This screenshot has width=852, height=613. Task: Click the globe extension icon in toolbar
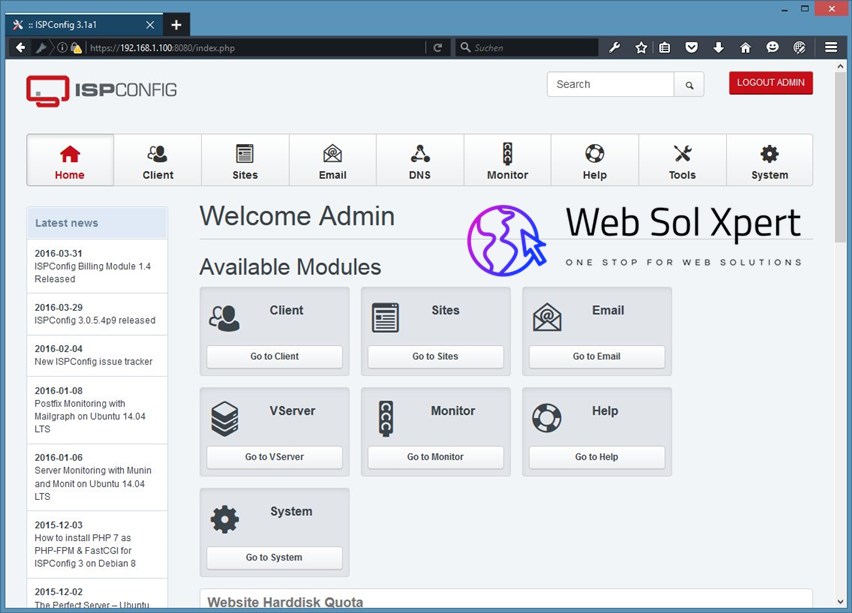coord(799,48)
